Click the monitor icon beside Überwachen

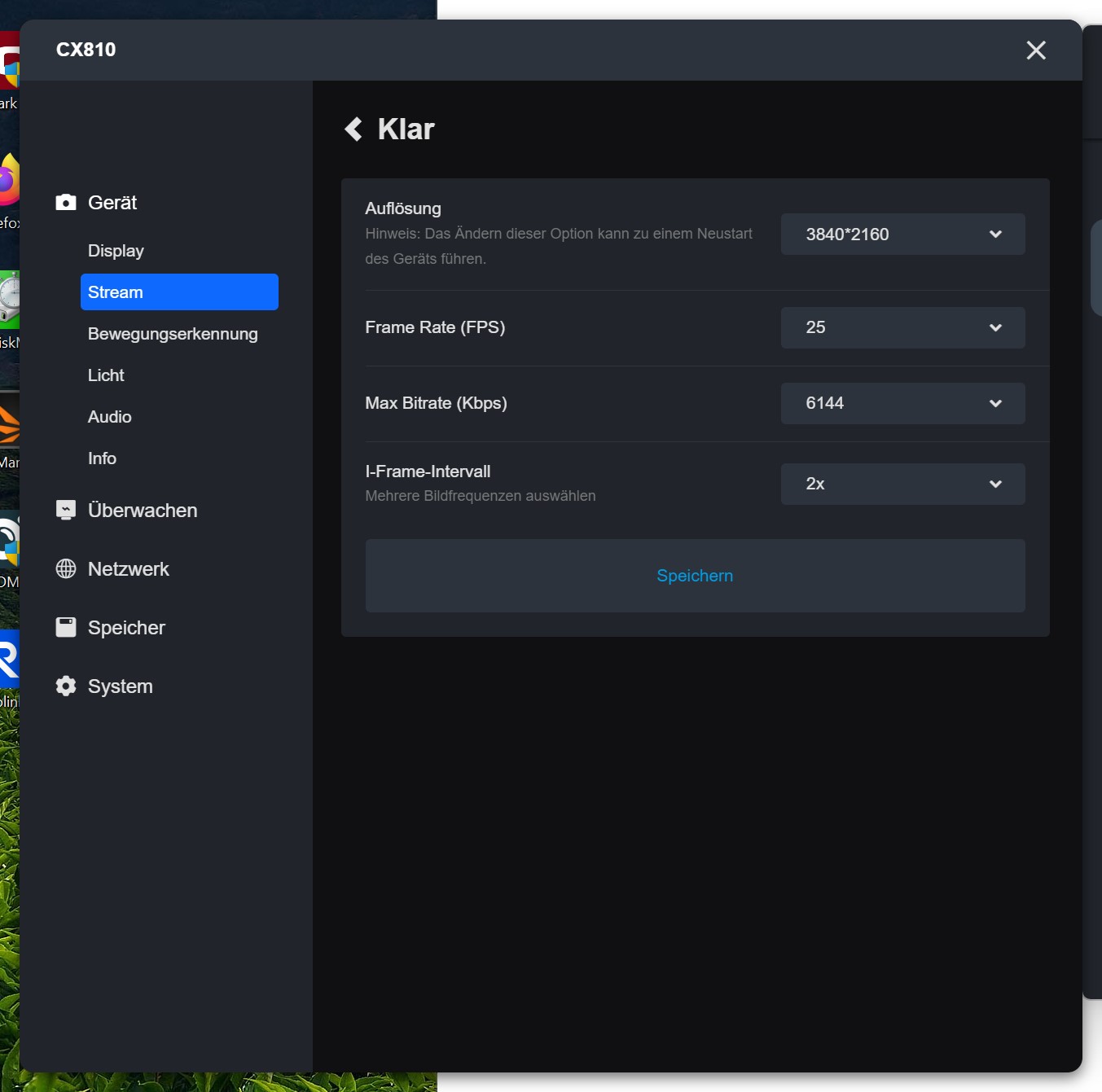[x=66, y=510]
